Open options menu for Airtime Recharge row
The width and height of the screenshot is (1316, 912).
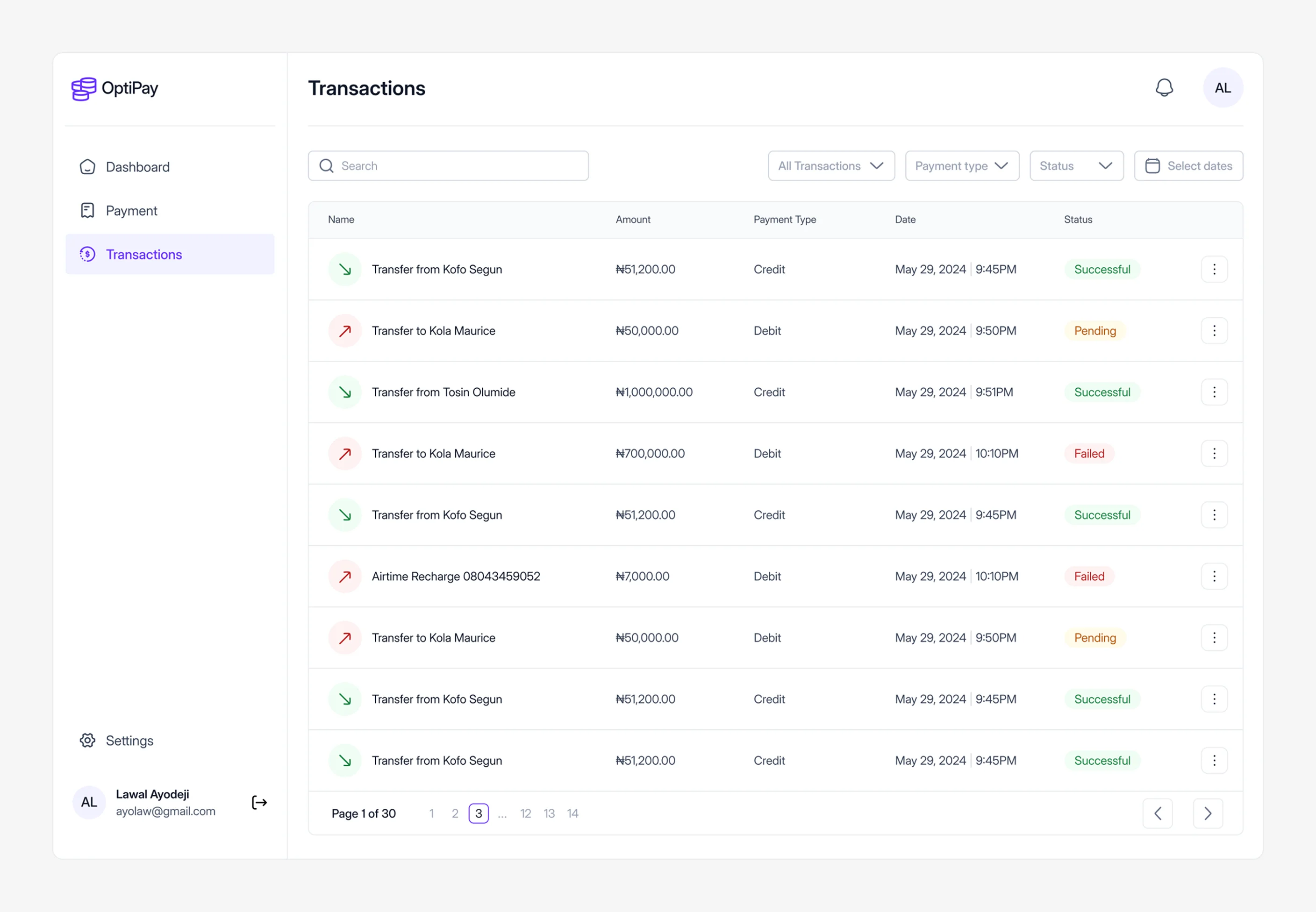1214,577
